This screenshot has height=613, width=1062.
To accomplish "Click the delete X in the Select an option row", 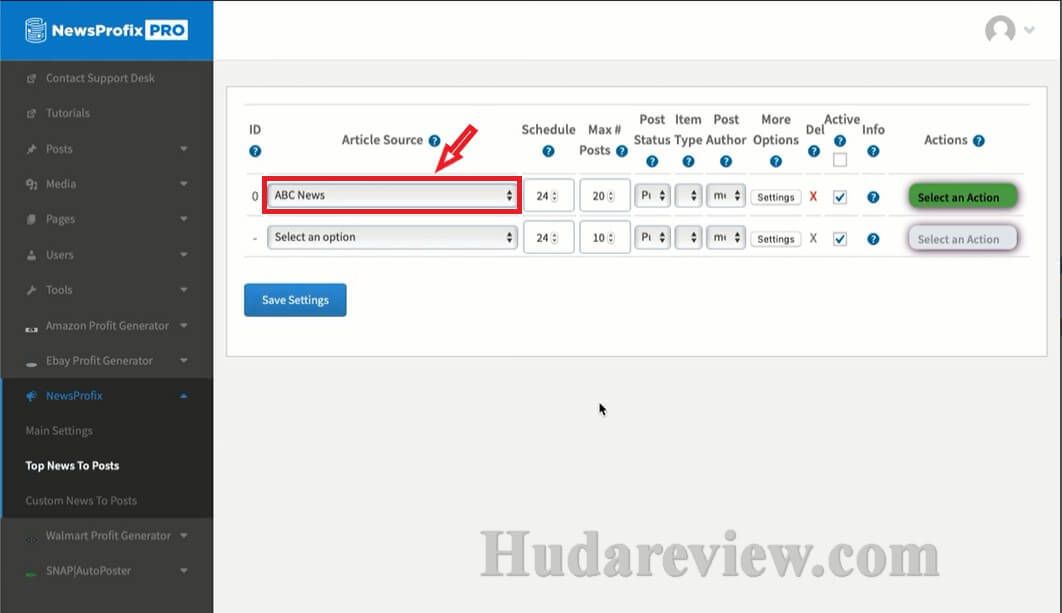I will [x=813, y=238].
